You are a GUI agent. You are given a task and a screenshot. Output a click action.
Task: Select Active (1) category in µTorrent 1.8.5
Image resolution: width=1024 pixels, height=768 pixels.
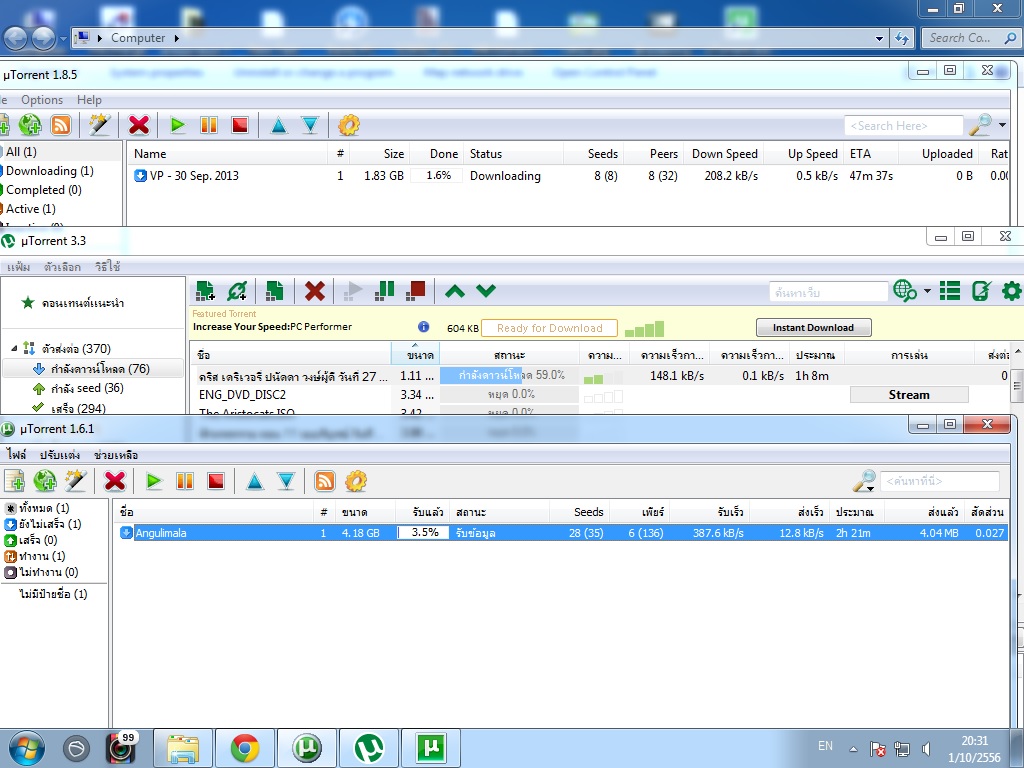coord(31,209)
